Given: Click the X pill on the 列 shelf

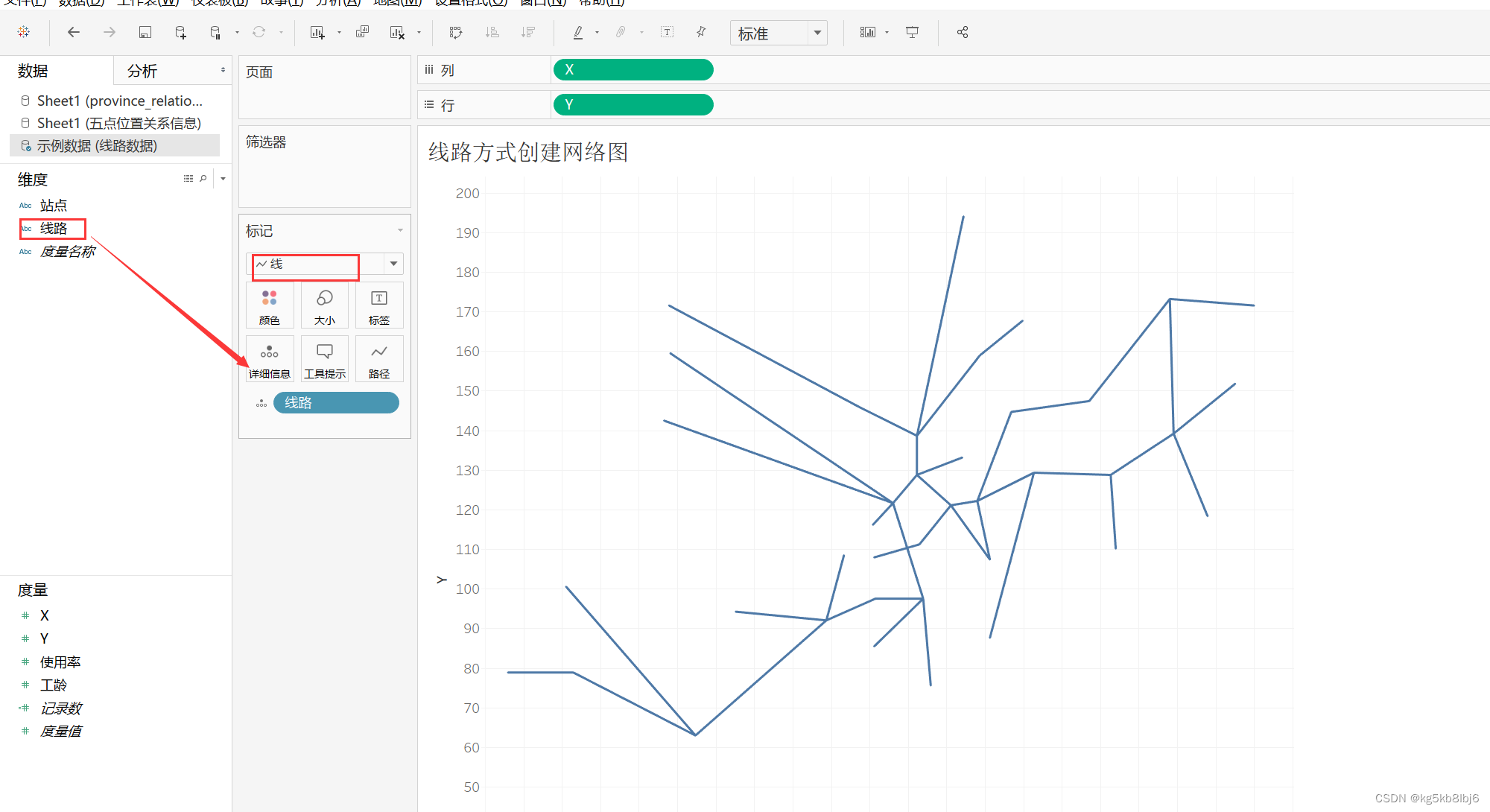Looking at the screenshot, I should tap(633, 70).
